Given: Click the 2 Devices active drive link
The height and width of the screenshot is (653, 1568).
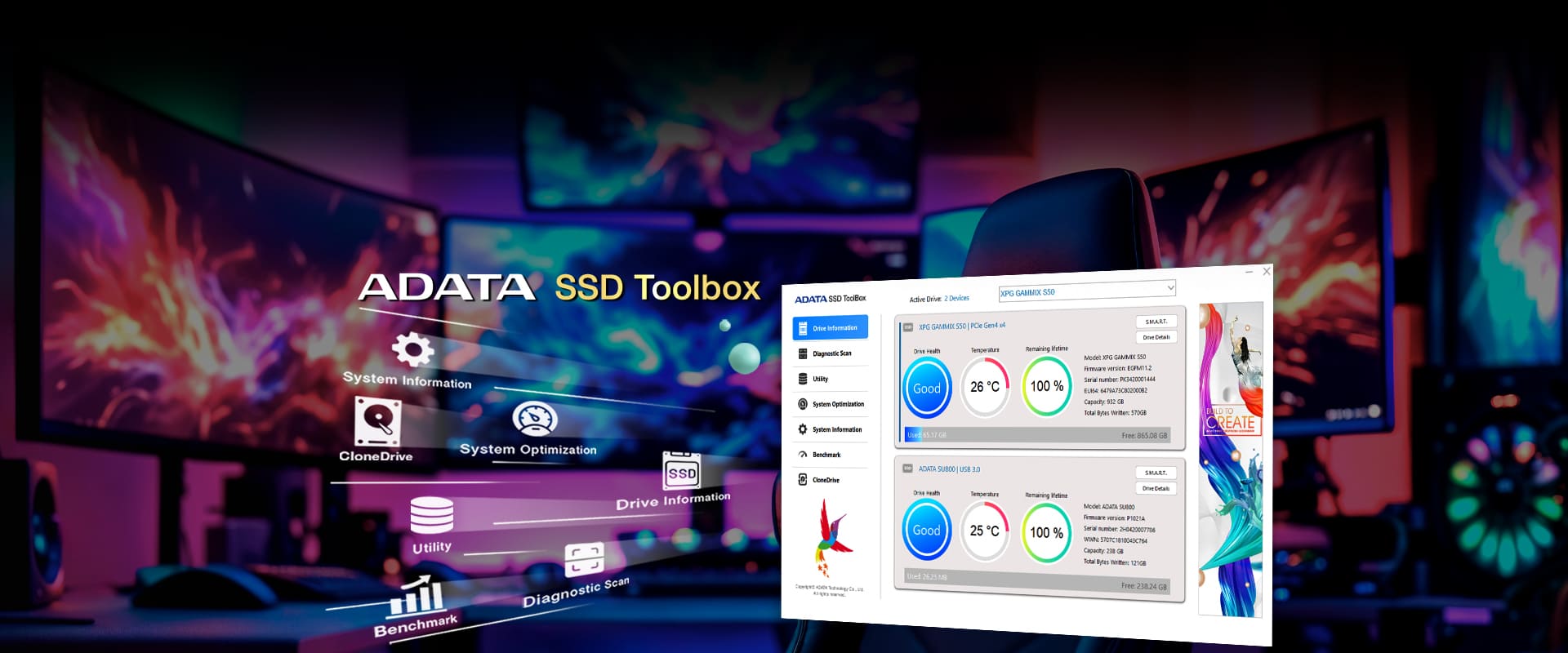Looking at the screenshot, I should (x=956, y=299).
